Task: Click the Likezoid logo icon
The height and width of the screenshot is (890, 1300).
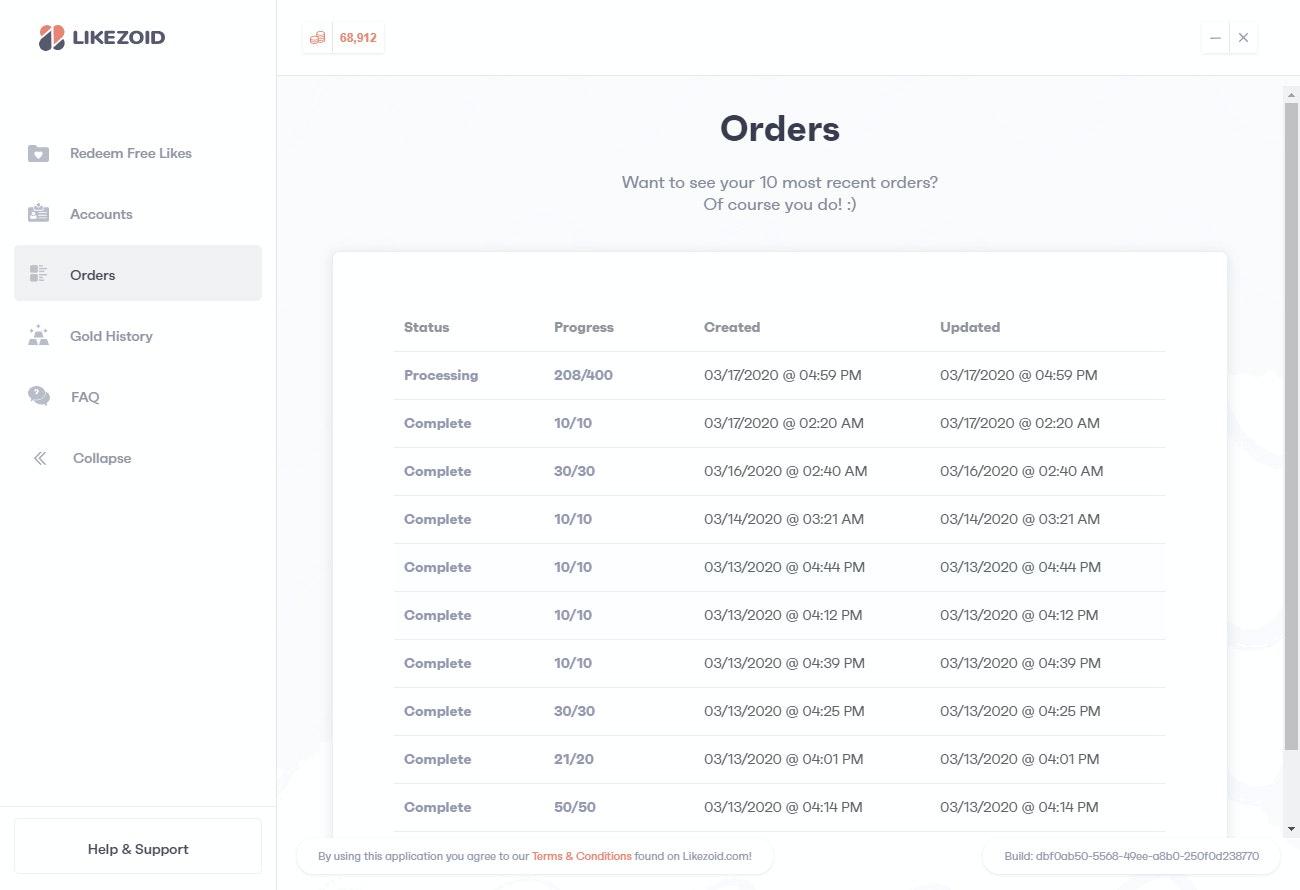Action: point(52,38)
